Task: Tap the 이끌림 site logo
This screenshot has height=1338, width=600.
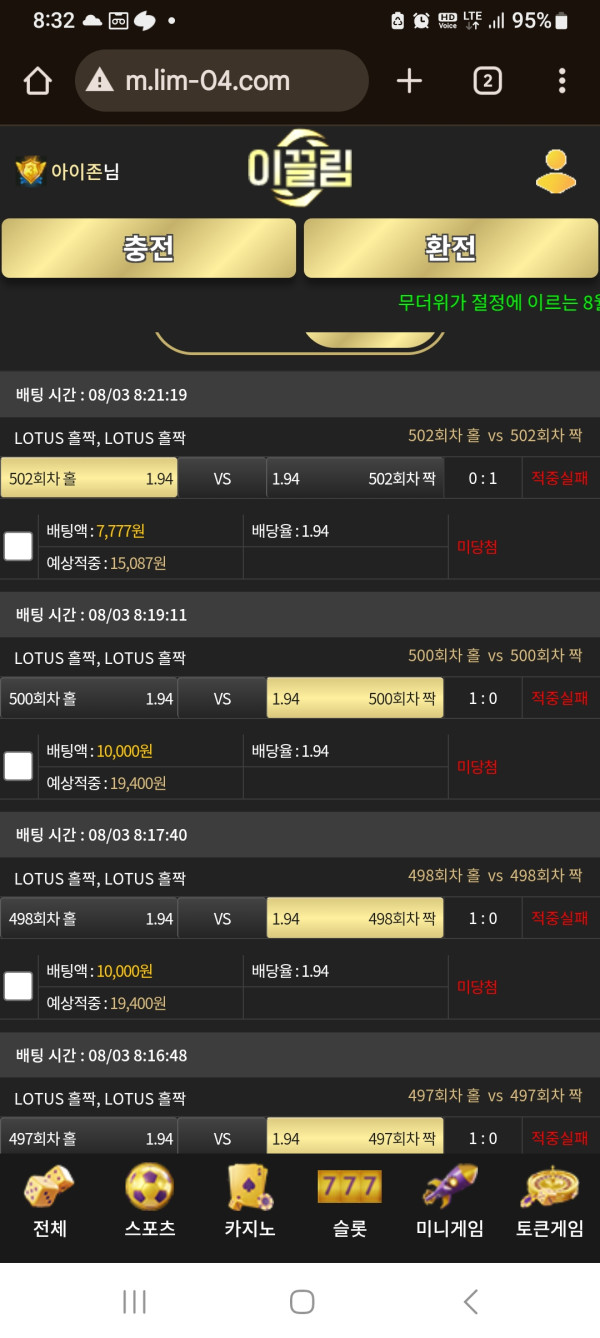Action: pyautogui.click(x=300, y=168)
